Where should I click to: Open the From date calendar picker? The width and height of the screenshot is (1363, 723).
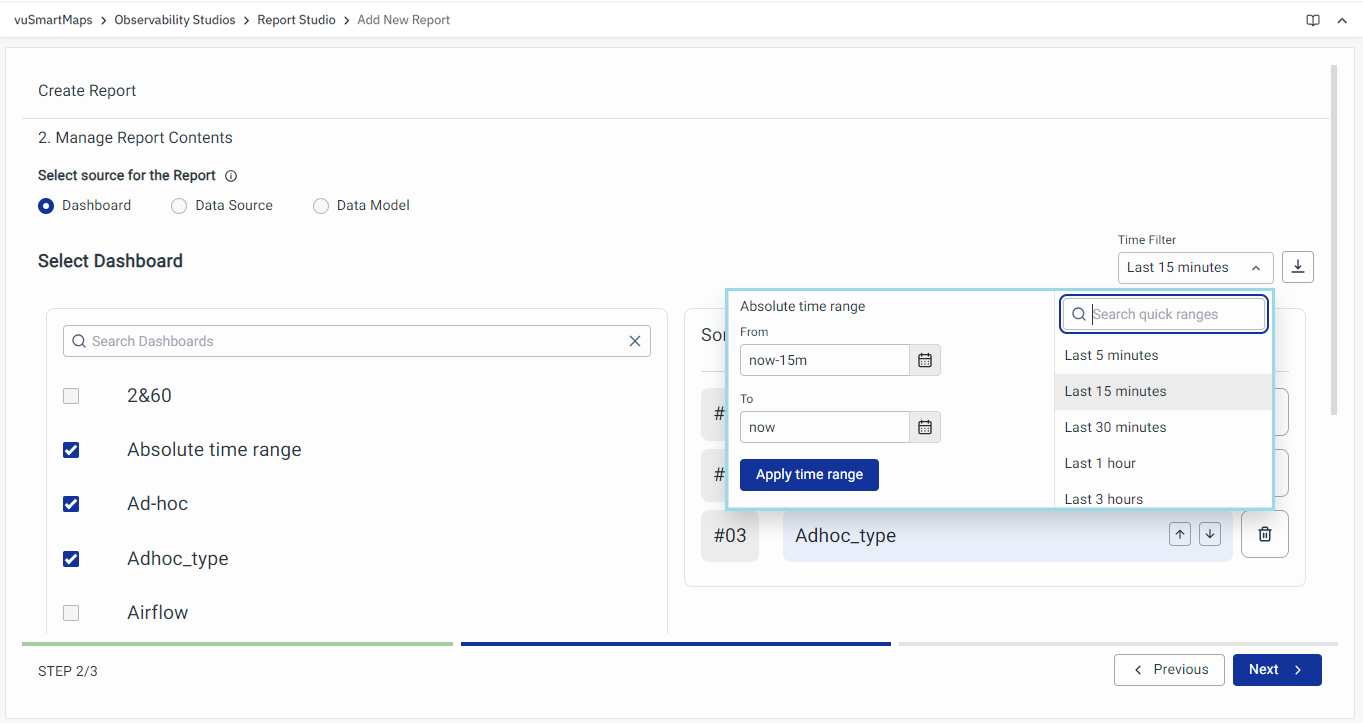tap(925, 360)
